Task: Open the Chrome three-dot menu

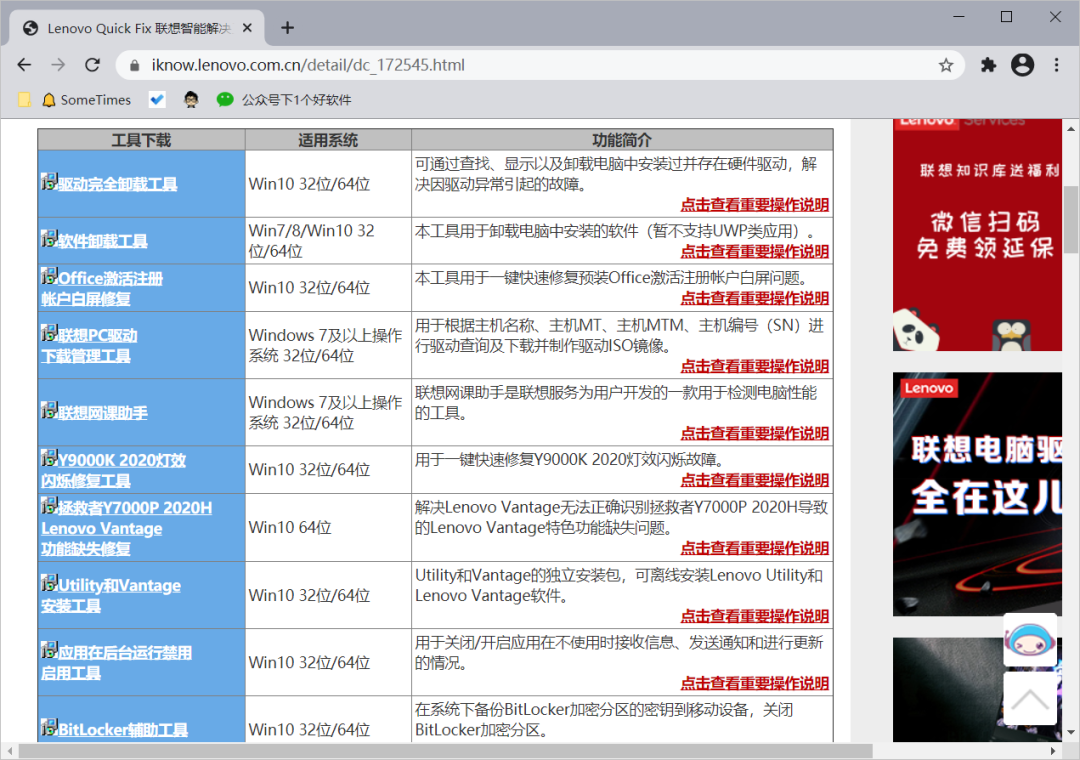Action: (1056, 65)
